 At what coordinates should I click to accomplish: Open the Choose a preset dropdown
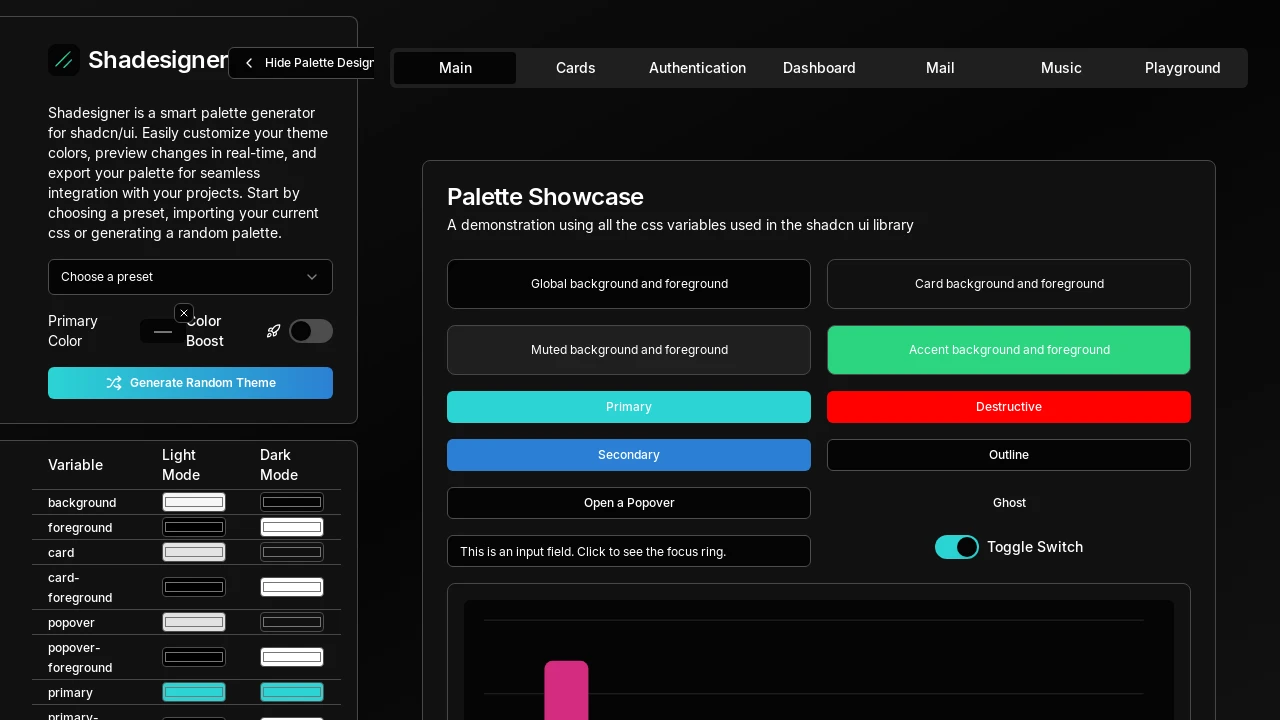pyautogui.click(x=190, y=277)
